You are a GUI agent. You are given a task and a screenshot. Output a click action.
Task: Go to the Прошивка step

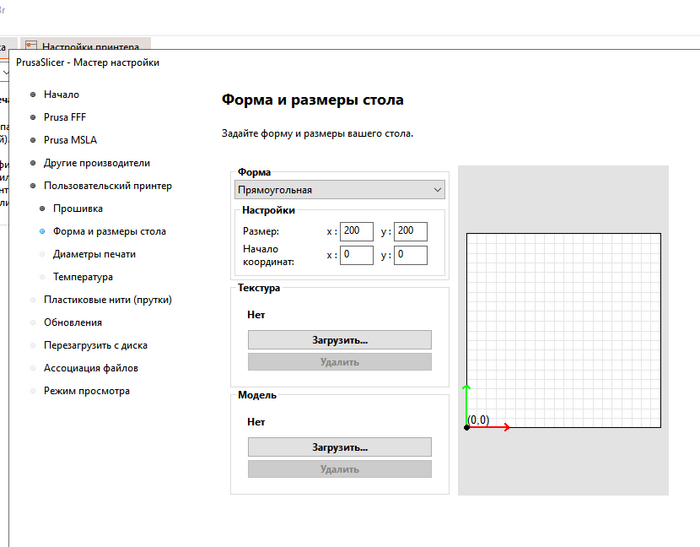coord(77,209)
